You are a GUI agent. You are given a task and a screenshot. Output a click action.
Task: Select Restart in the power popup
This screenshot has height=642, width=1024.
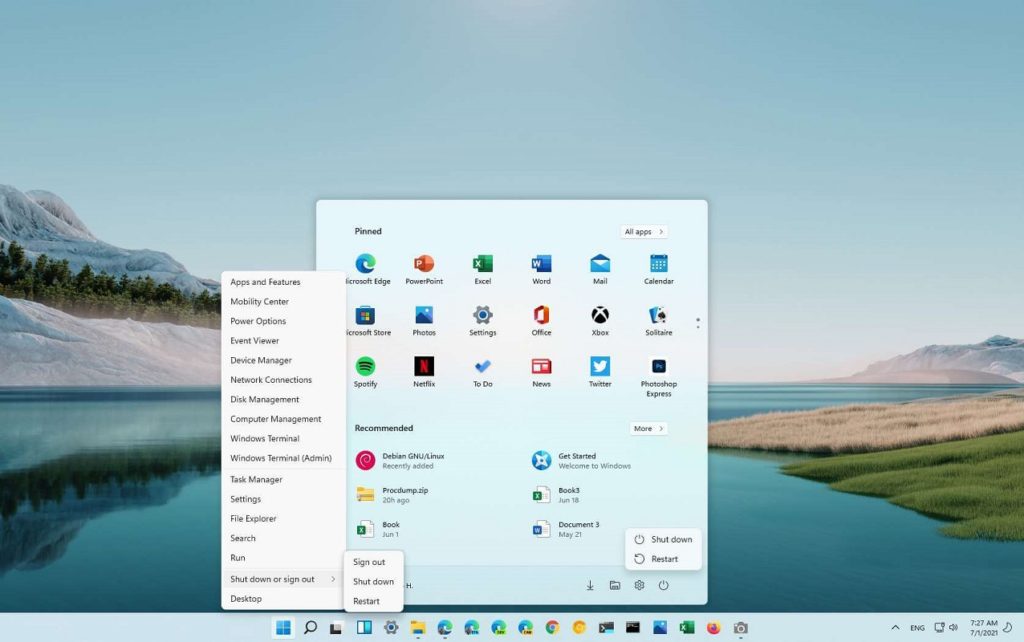(663, 559)
